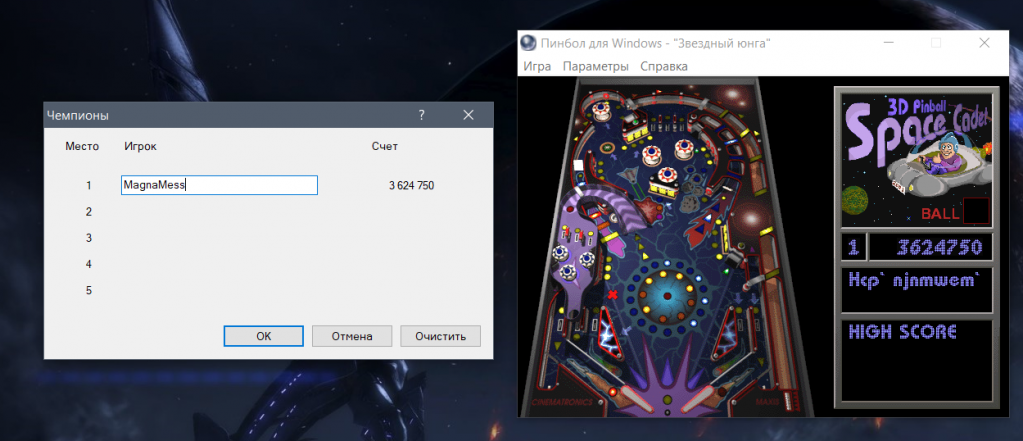
Task: Focus the player name field containing MagnaMess
Action: [219, 185]
